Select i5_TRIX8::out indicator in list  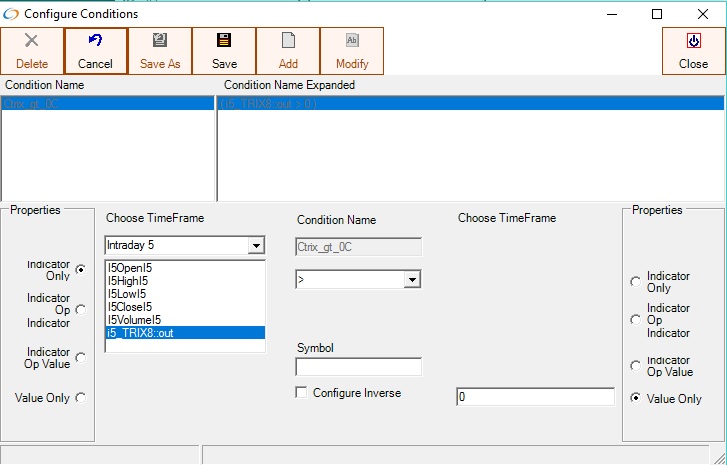click(184, 333)
